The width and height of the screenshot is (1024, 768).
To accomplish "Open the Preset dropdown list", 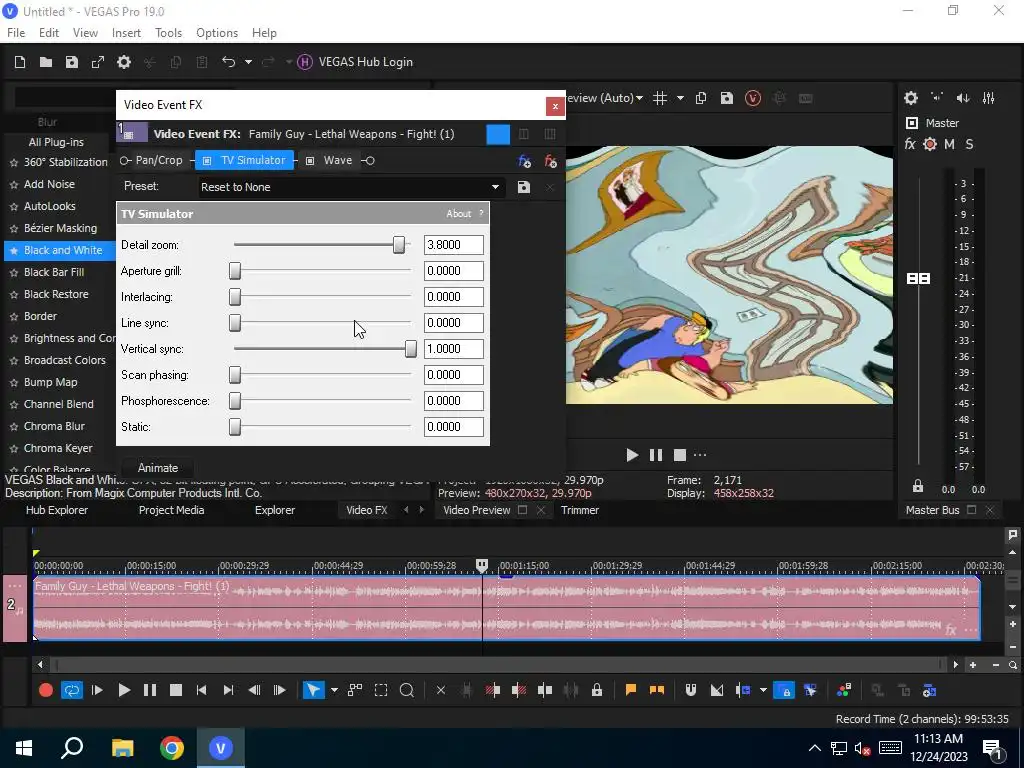I will [495, 187].
